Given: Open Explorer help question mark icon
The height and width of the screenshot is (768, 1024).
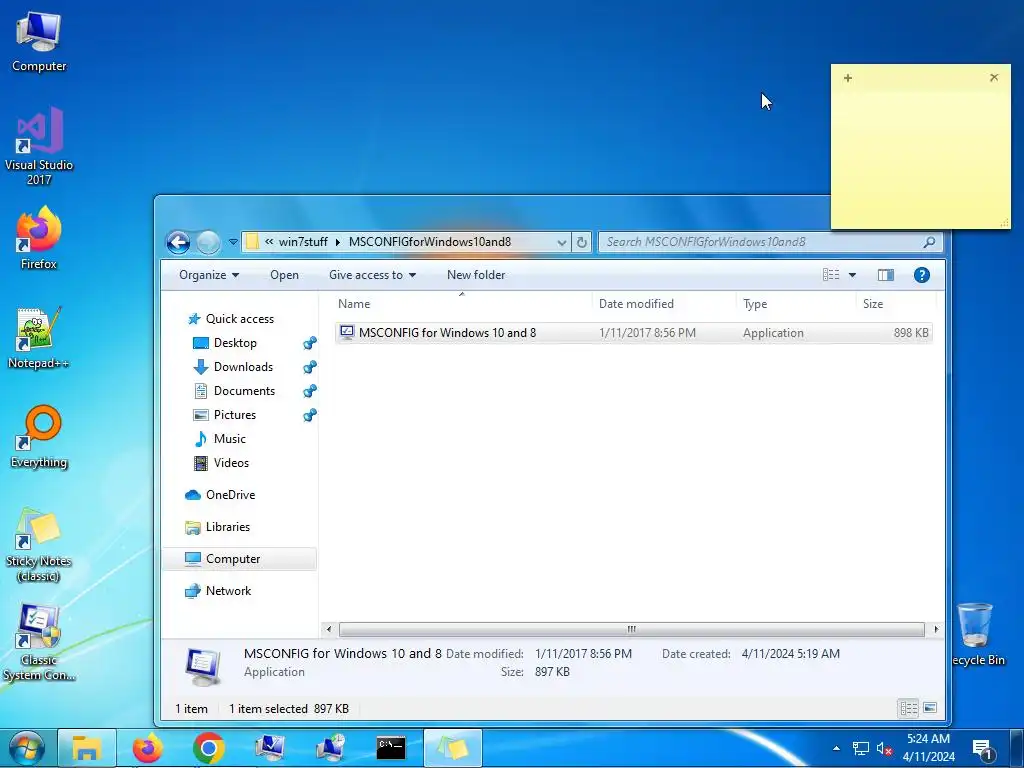Looking at the screenshot, I should coord(921,275).
